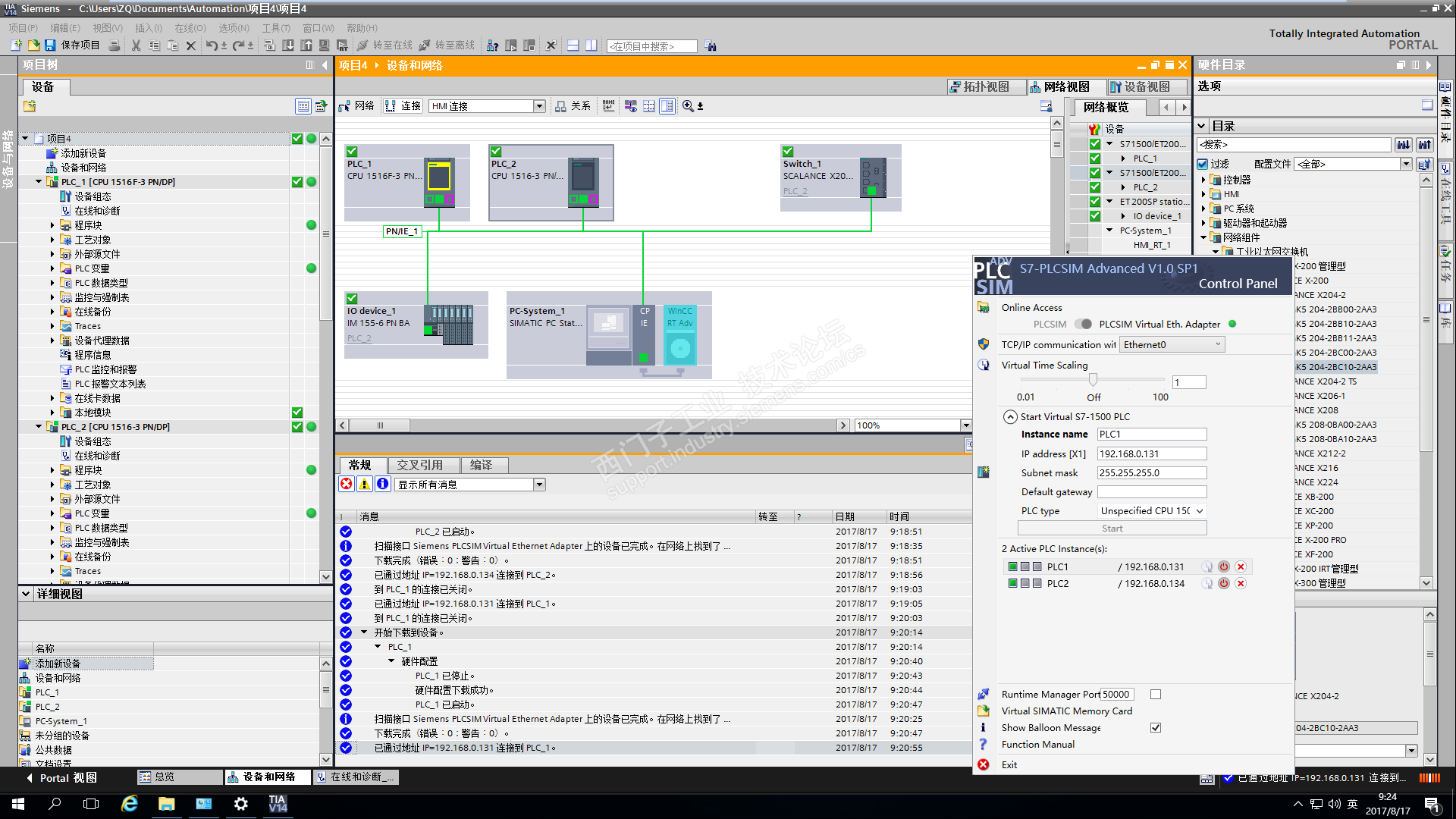
Task: Click the 保存项目 save project icon
Action: pos(50,45)
